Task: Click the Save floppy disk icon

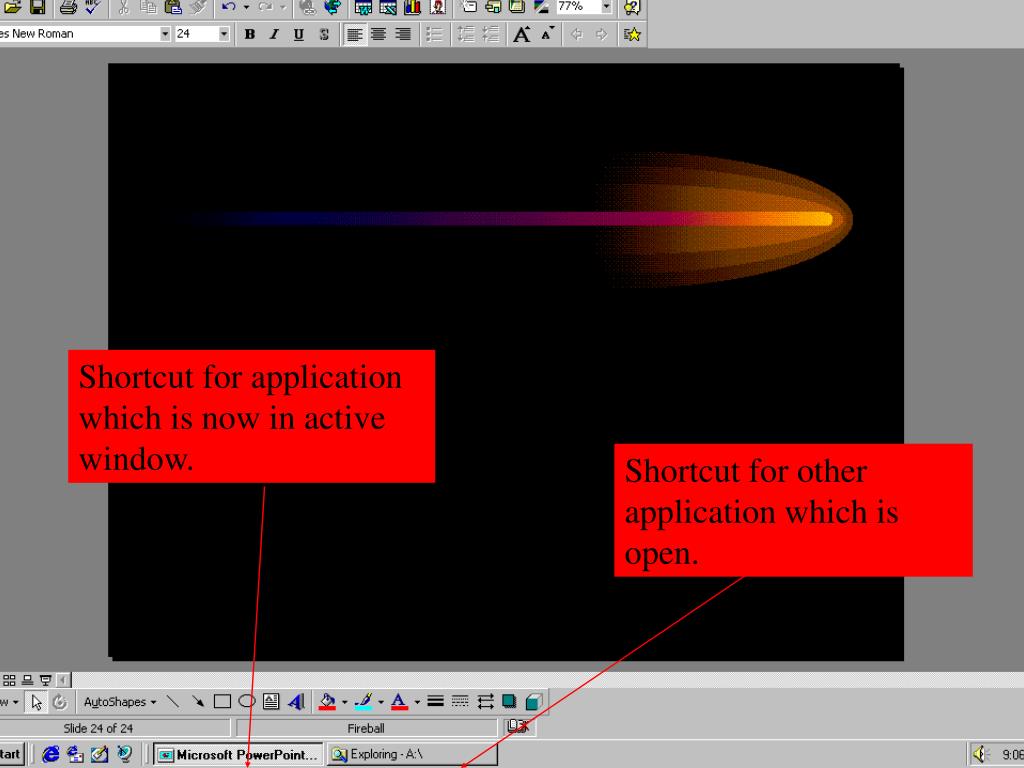Action: tap(37, 8)
